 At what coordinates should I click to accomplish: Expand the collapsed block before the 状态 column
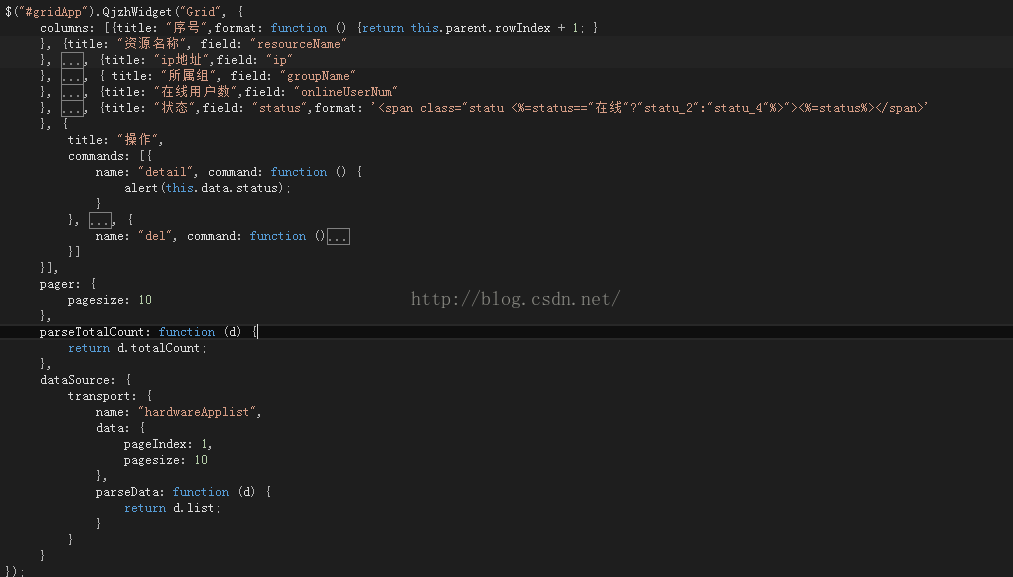coord(72,109)
